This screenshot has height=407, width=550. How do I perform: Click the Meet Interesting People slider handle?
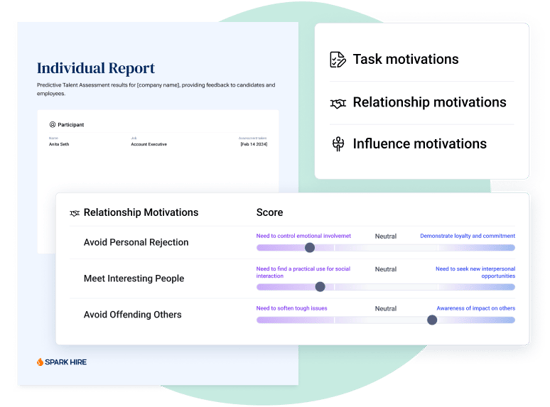point(320,287)
